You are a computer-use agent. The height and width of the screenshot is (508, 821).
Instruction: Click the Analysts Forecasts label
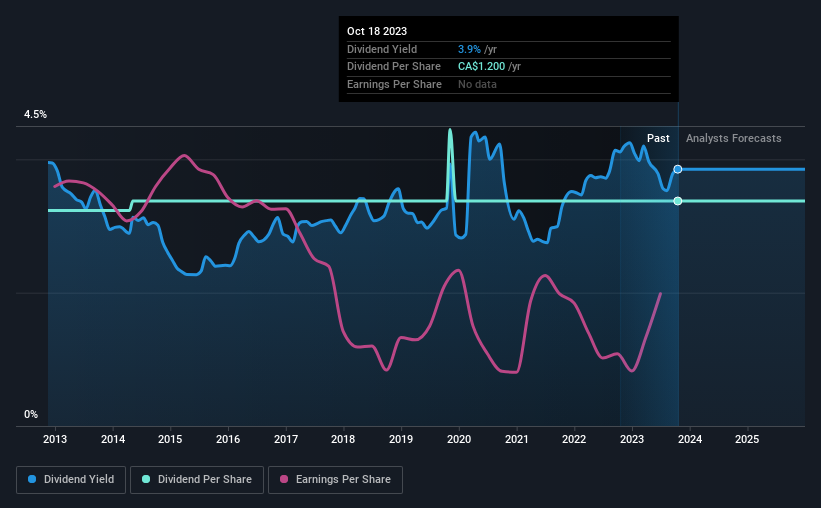click(734, 138)
